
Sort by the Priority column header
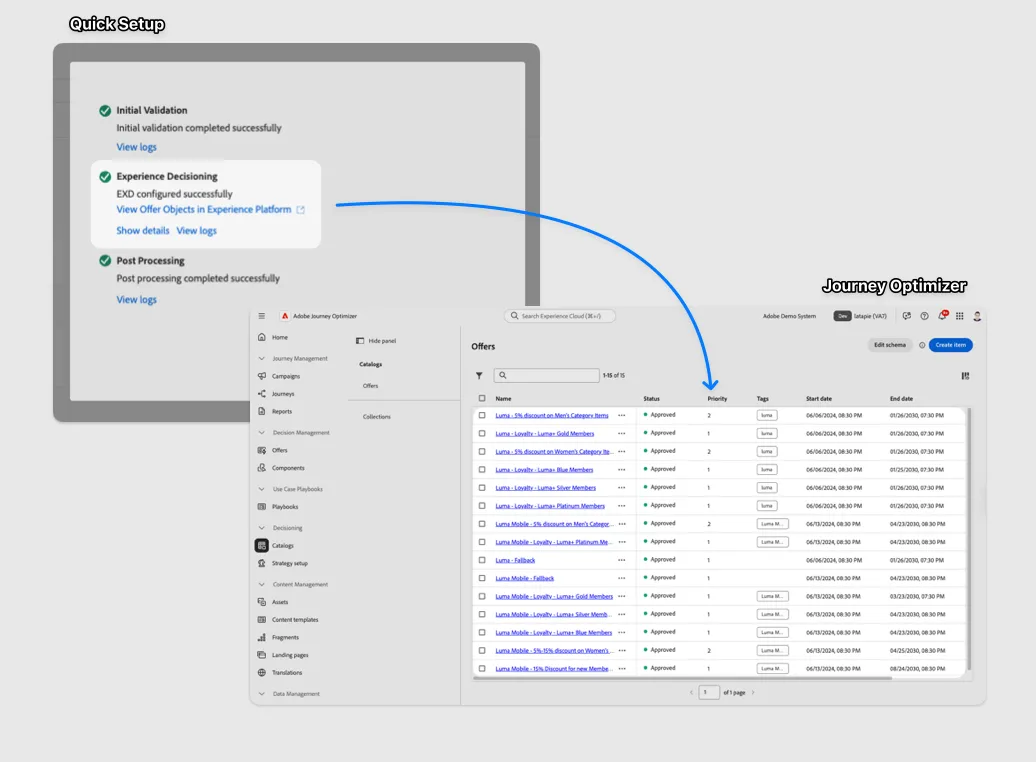point(718,399)
